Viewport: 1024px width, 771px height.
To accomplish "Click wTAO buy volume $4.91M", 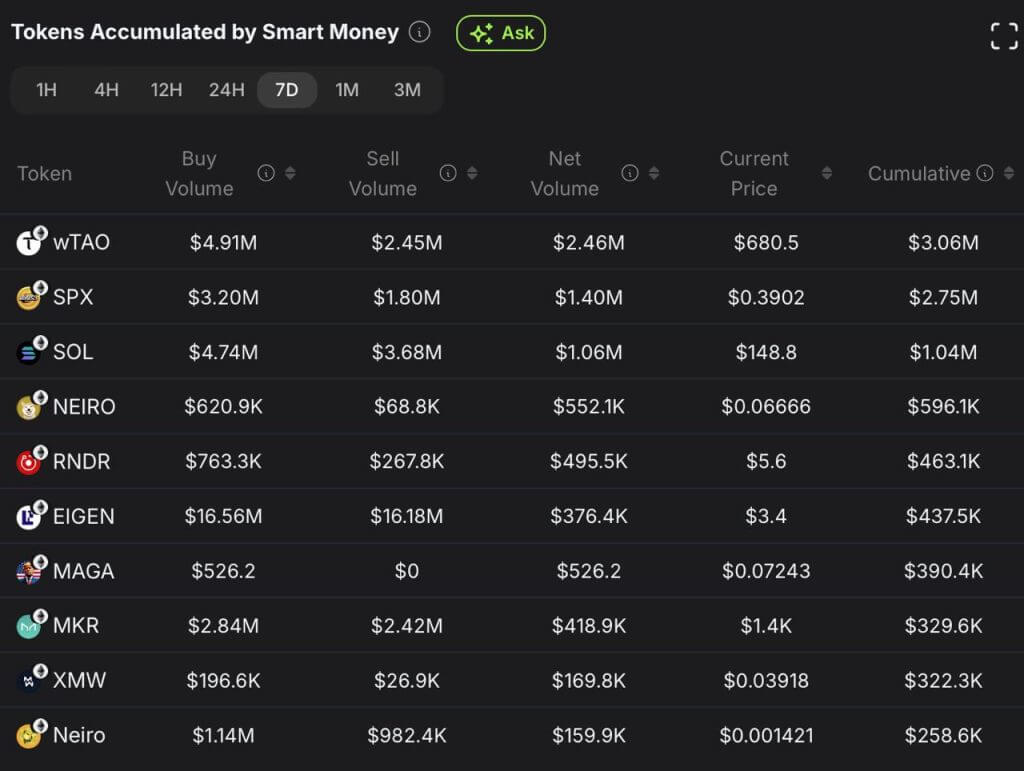I will [x=223, y=243].
